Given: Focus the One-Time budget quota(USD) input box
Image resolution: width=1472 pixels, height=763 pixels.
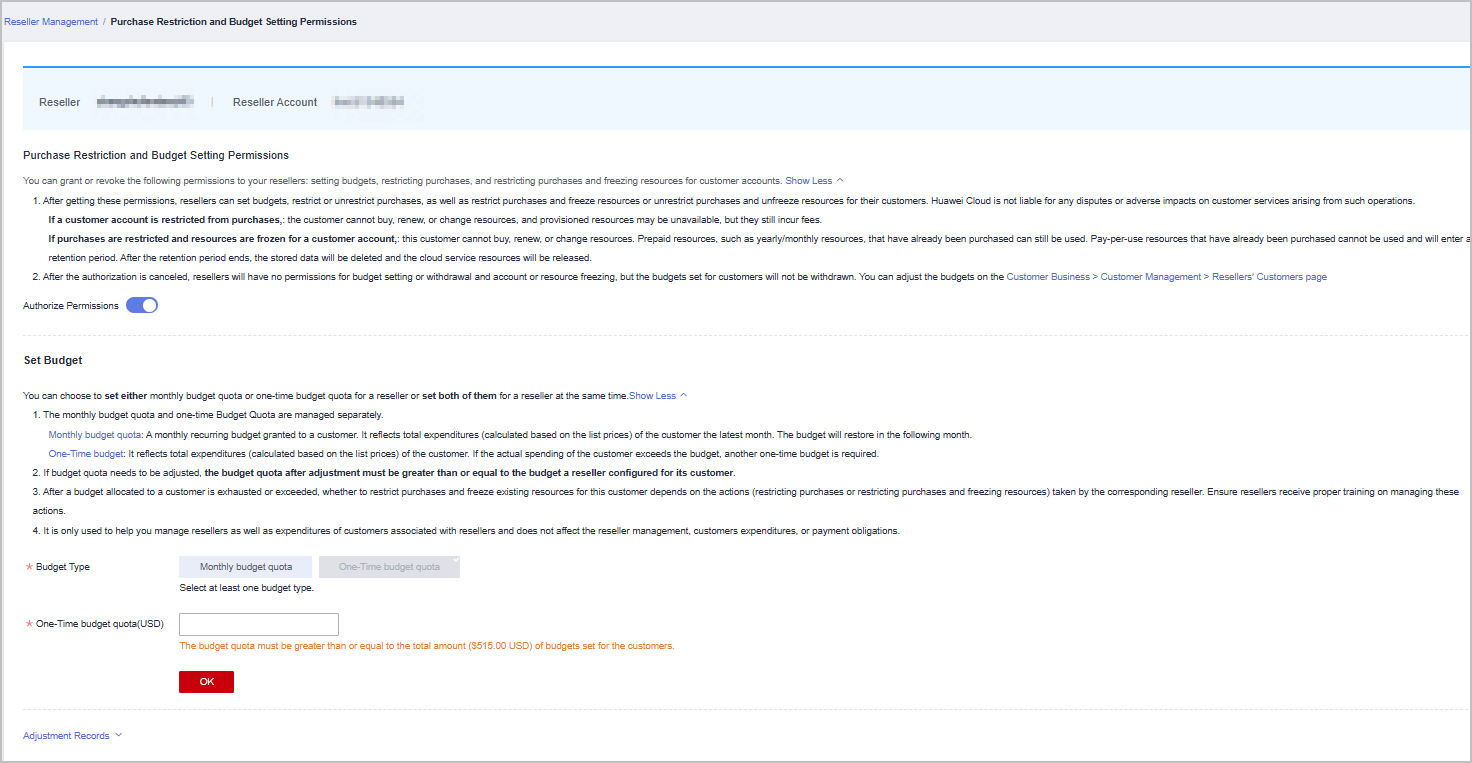Looking at the screenshot, I should pyautogui.click(x=259, y=625).
